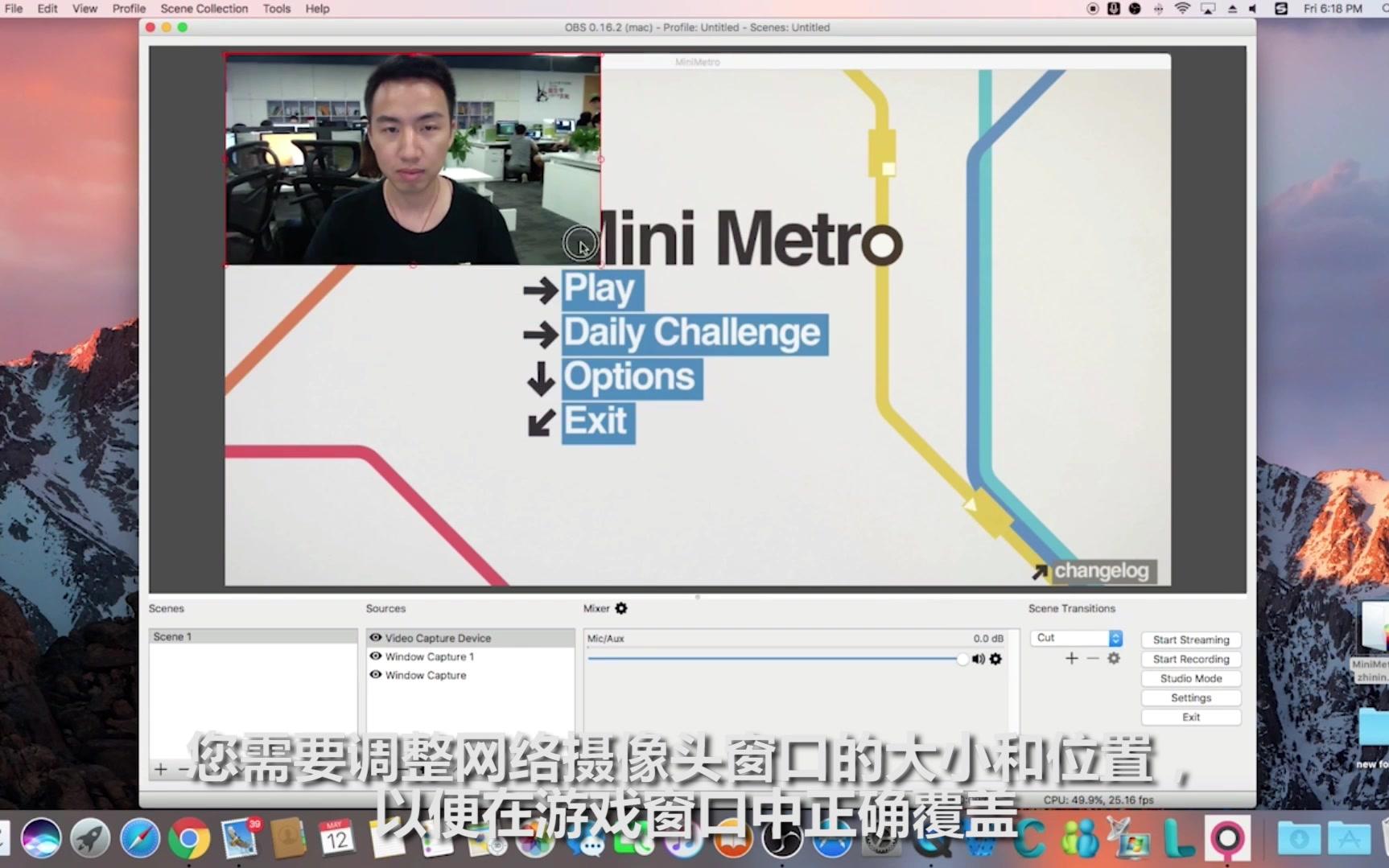1389x868 pixels.
Task: Open Mic/Aux gear settings icon
Action: pyautogui.click(x=995, y=659)
